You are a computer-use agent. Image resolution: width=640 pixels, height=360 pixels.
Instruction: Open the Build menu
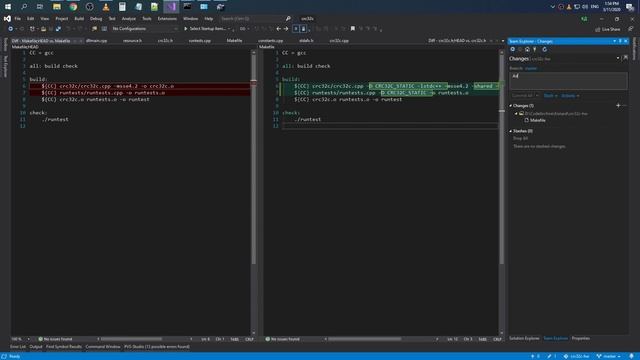point(79,18)
